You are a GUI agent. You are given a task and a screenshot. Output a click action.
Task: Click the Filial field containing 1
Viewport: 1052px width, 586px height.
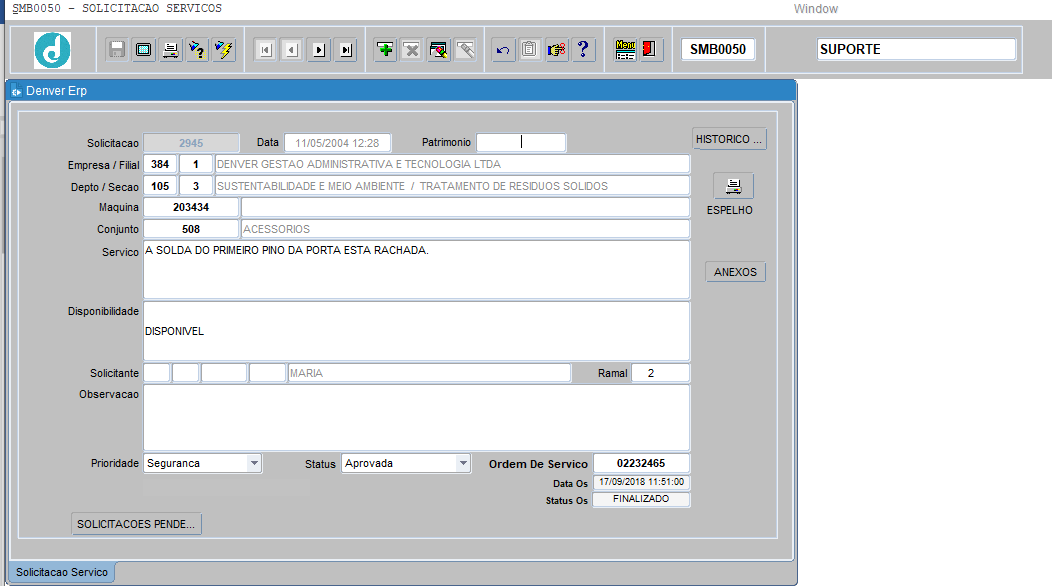click(196, 164)
